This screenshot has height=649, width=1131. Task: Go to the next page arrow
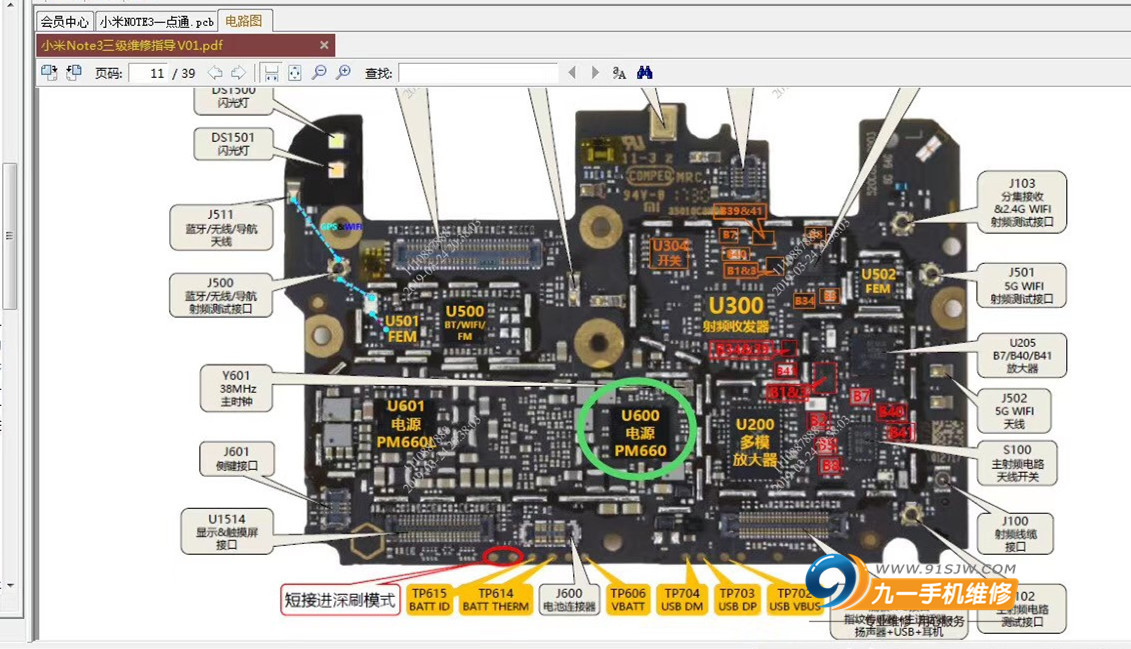click(x=238, y=72)
